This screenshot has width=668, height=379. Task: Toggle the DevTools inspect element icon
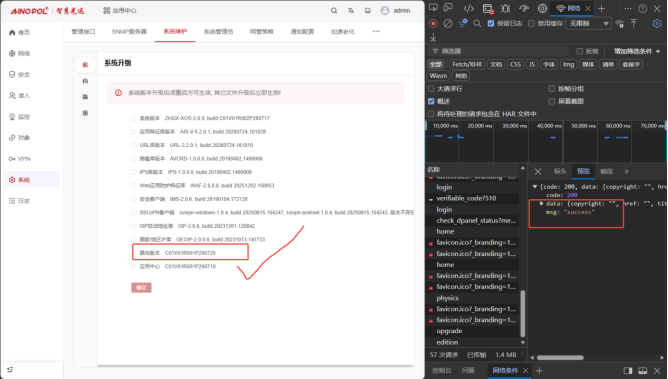point(433,8)
